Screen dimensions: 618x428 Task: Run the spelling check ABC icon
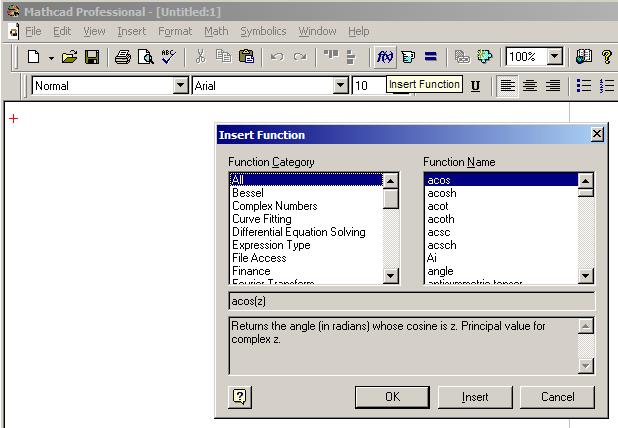pos(169,57)
